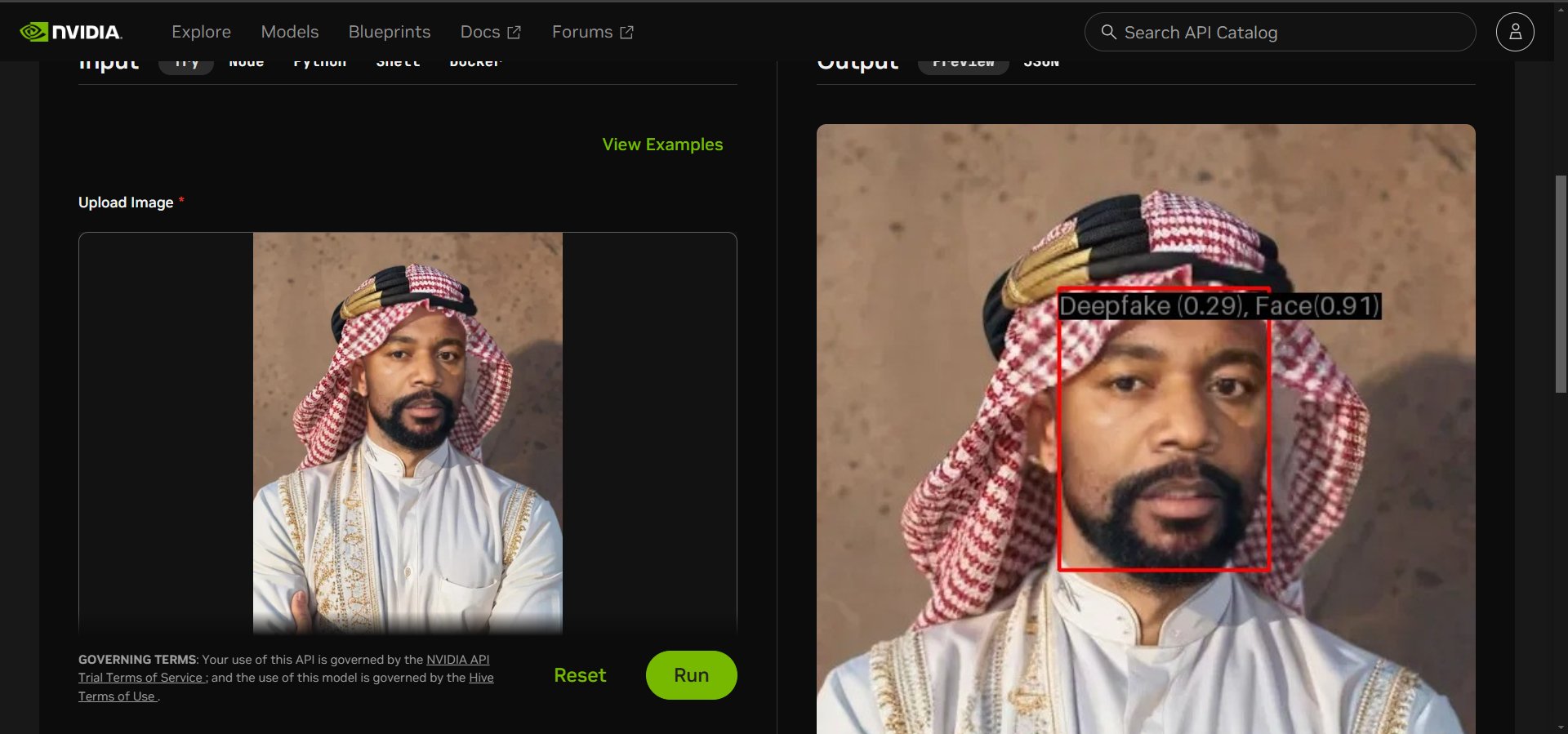
Task: Select the Preview output tab
Action: tap(964, 65)
